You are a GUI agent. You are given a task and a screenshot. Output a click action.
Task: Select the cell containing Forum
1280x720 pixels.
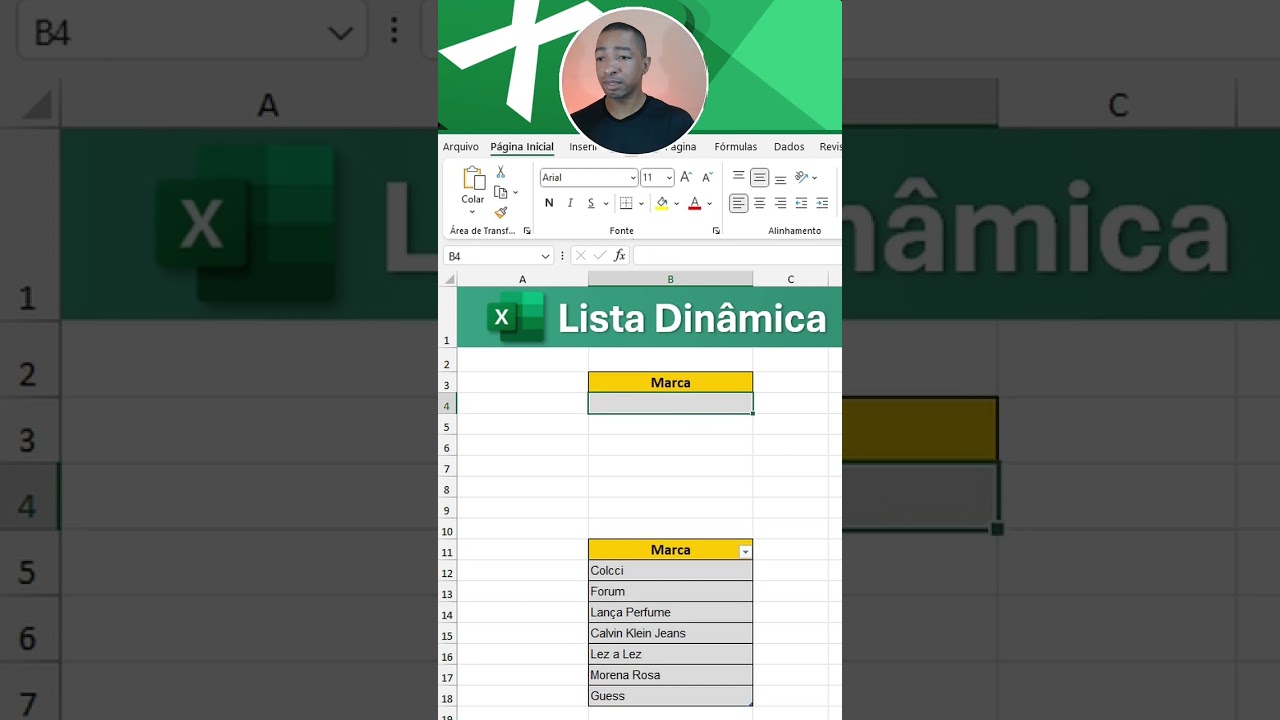pos(670,591)
